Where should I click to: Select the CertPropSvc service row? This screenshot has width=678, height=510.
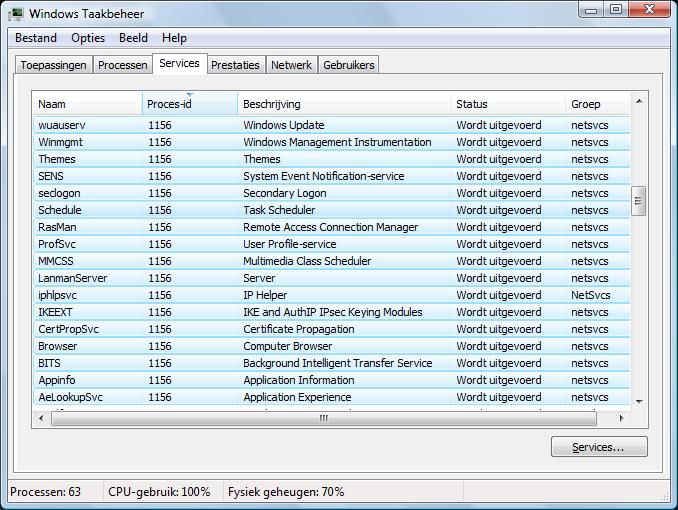click(x=332, y=329)
